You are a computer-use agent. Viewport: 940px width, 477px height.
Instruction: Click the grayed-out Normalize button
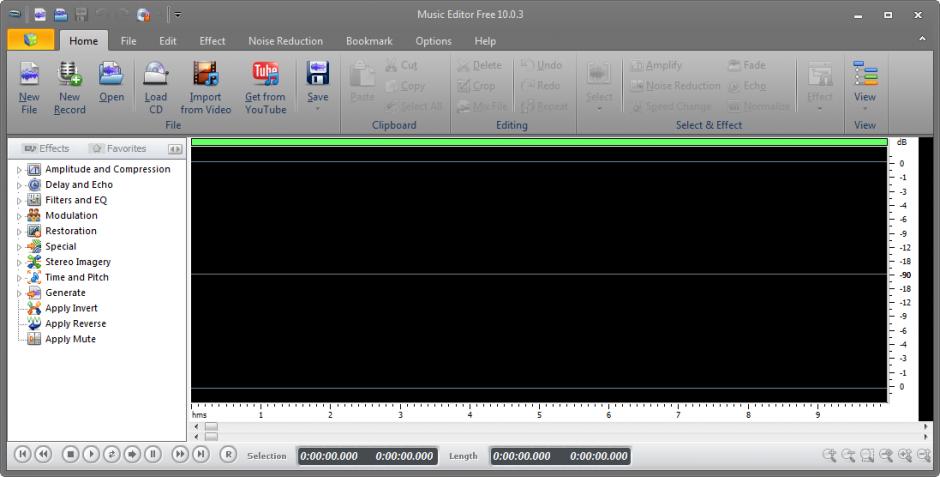(x=759, y=106)
